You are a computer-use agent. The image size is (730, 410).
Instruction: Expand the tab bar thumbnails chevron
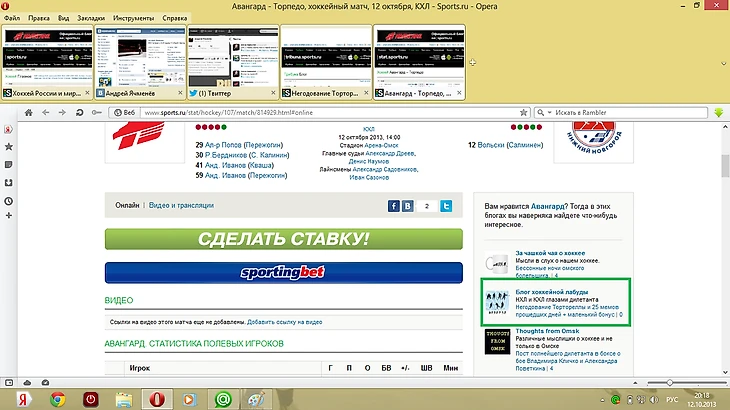click(x=723, y=64)
